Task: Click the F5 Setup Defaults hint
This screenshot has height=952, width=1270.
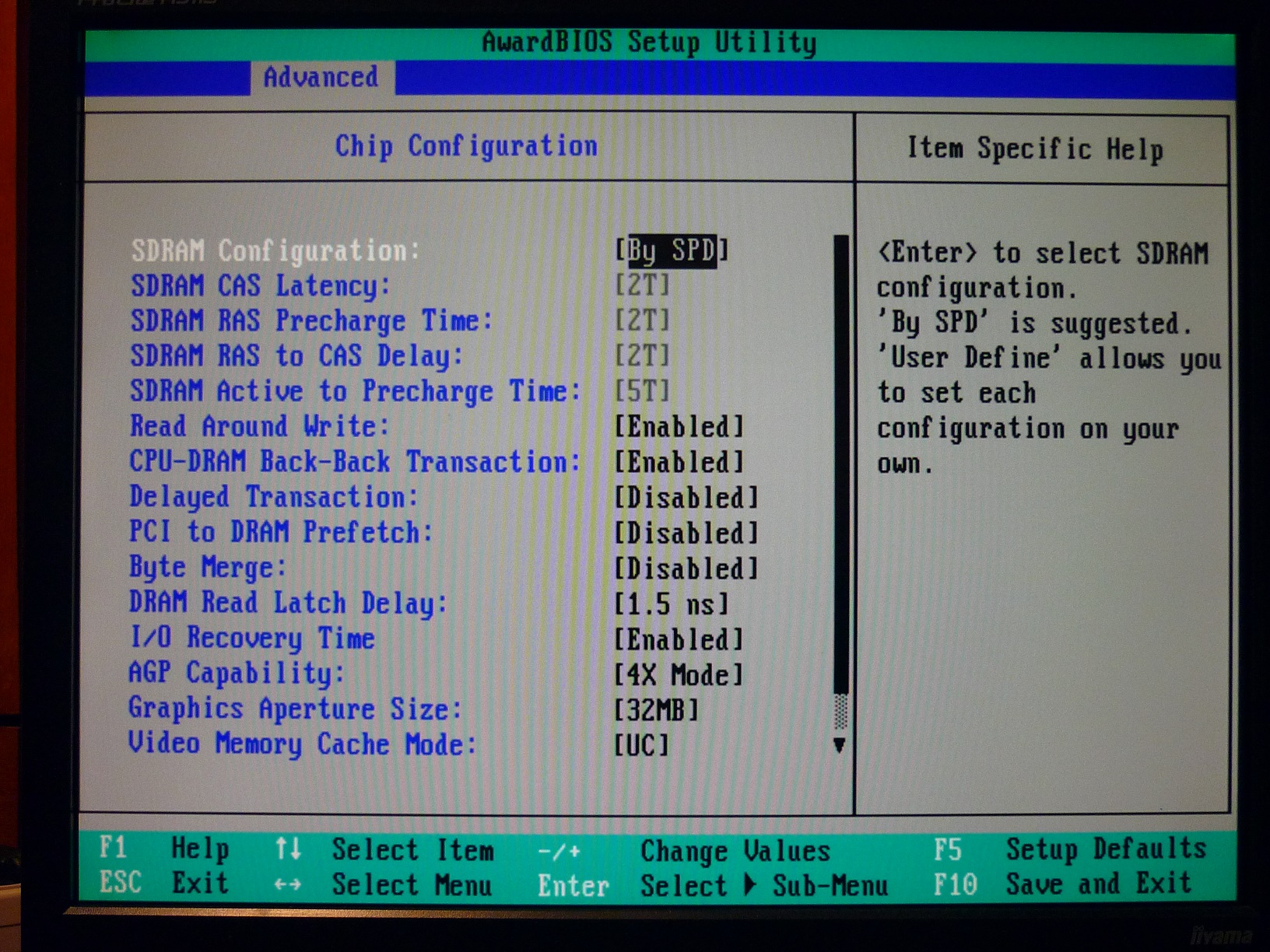Action: (x=1070, y=849)
